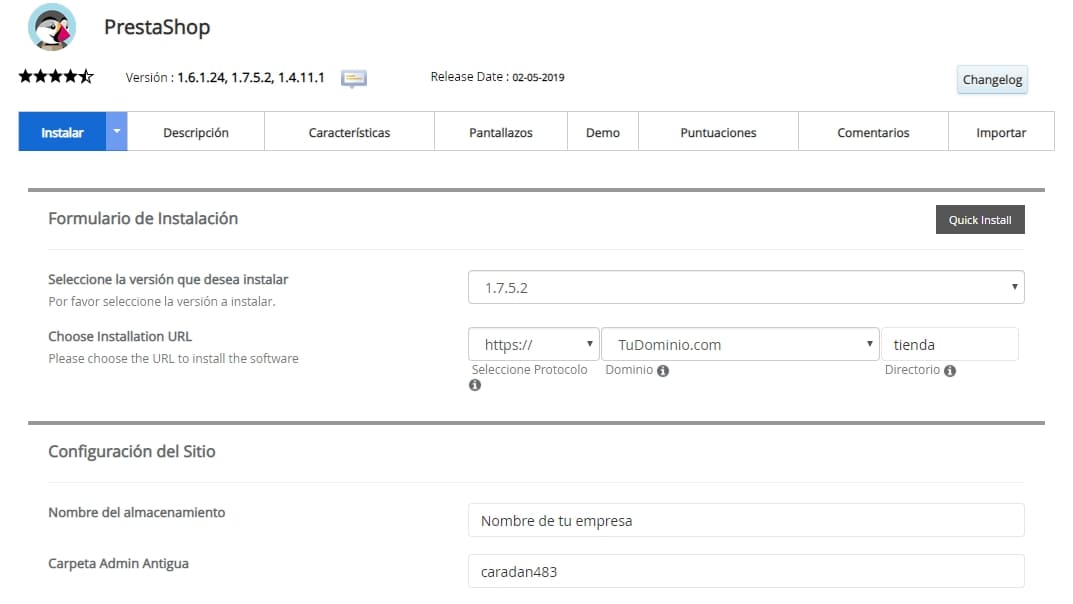Click the info icon under Seleccione Protocolo
This screenshot has height=604, width=1073.
pos(475,385)
